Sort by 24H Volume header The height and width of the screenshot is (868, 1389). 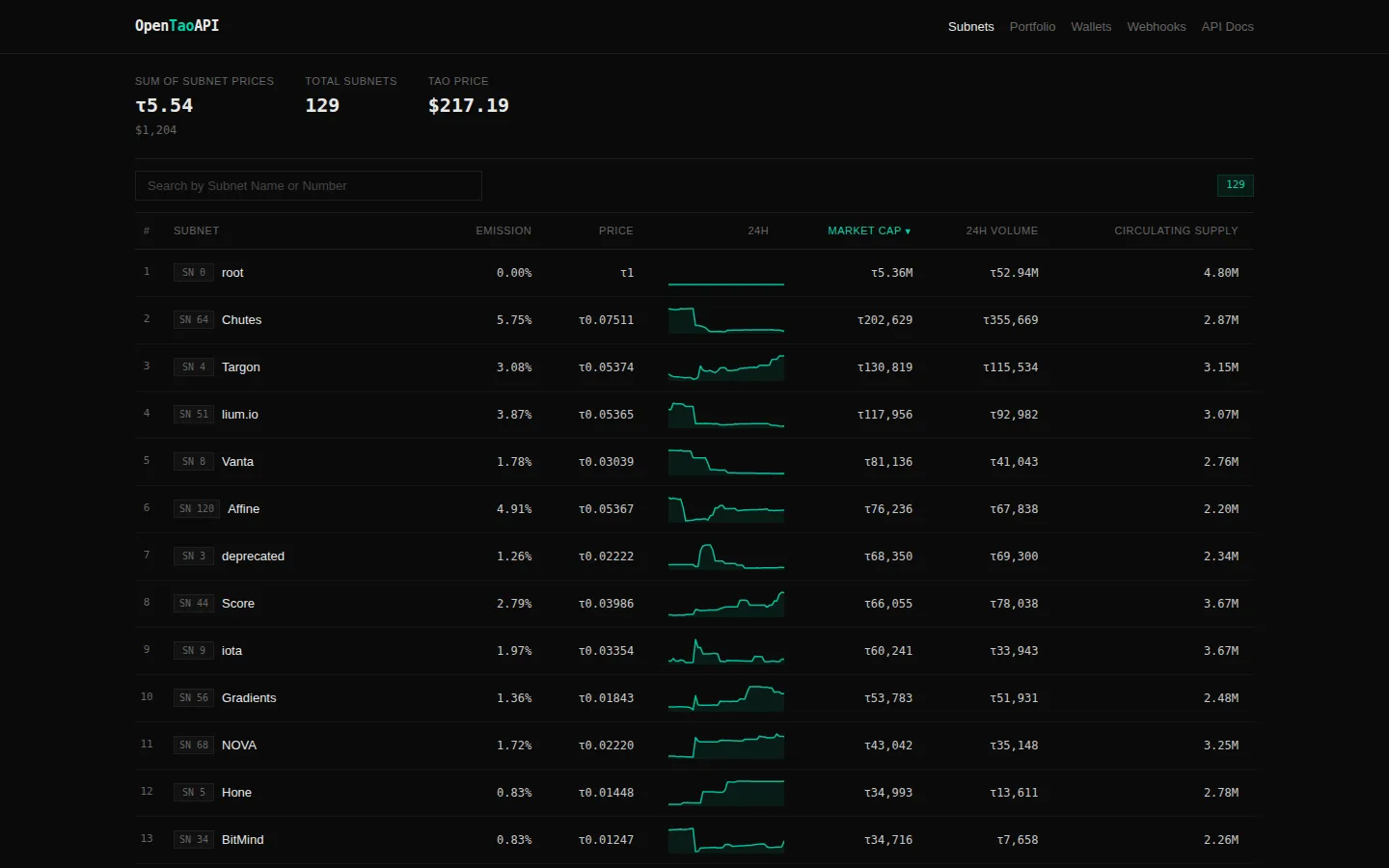click(x=1002, y=231)
